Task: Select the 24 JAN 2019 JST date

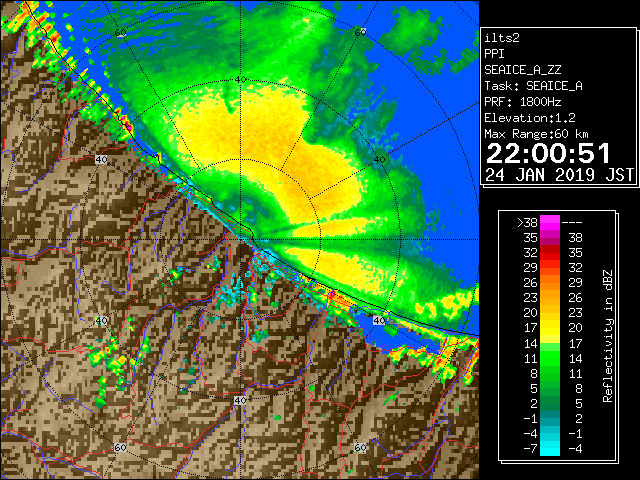Action: click(x=560, y=175)
